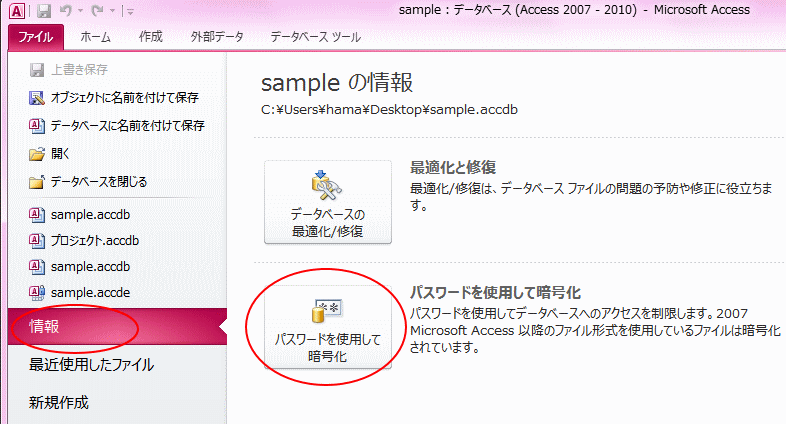Click the folder icon beside データベースを閉じる
Screen dimensions: 786x424
37,181
